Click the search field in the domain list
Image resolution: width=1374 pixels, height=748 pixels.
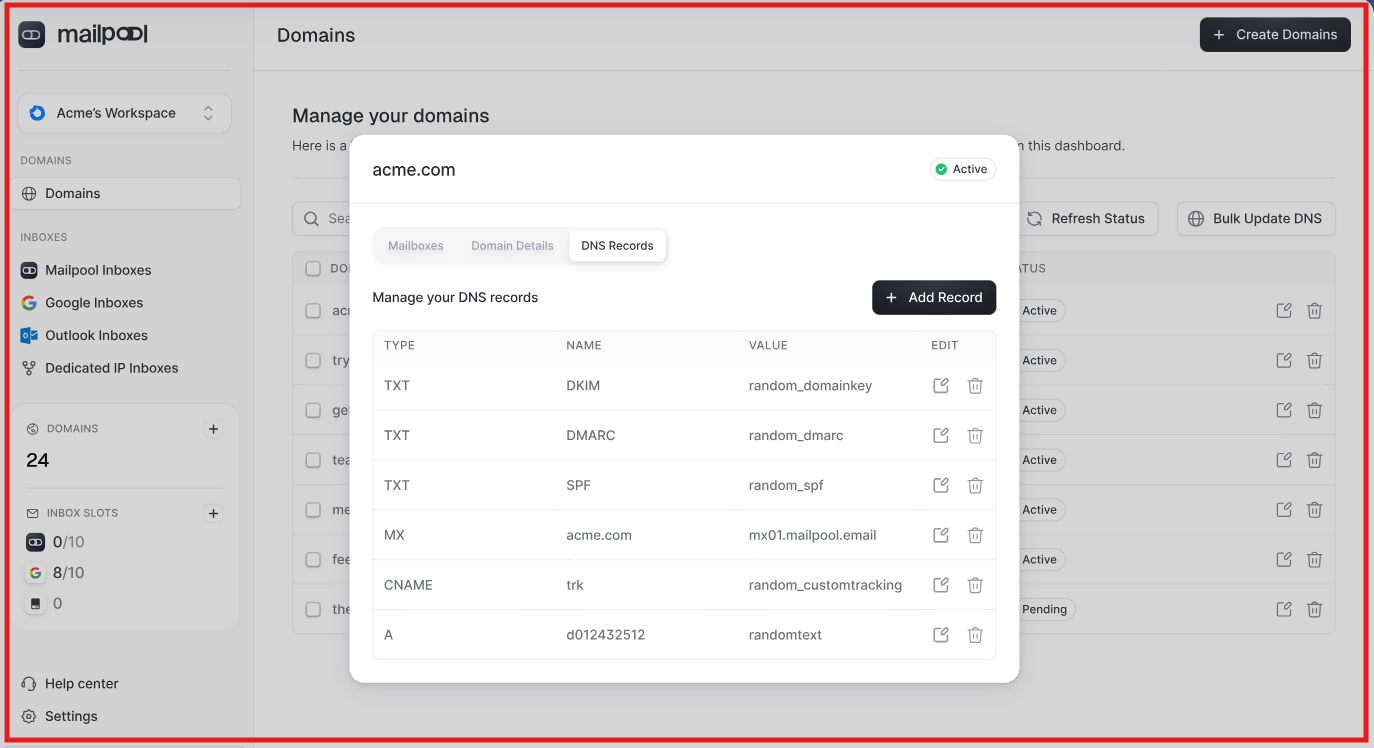pyautogui.click(x=330, y=218)
